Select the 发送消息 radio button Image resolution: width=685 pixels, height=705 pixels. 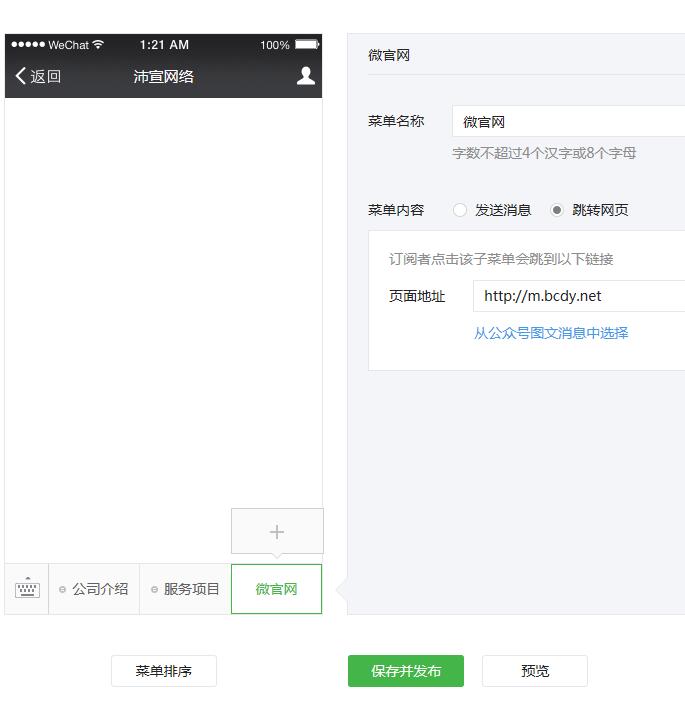(460, 210)
